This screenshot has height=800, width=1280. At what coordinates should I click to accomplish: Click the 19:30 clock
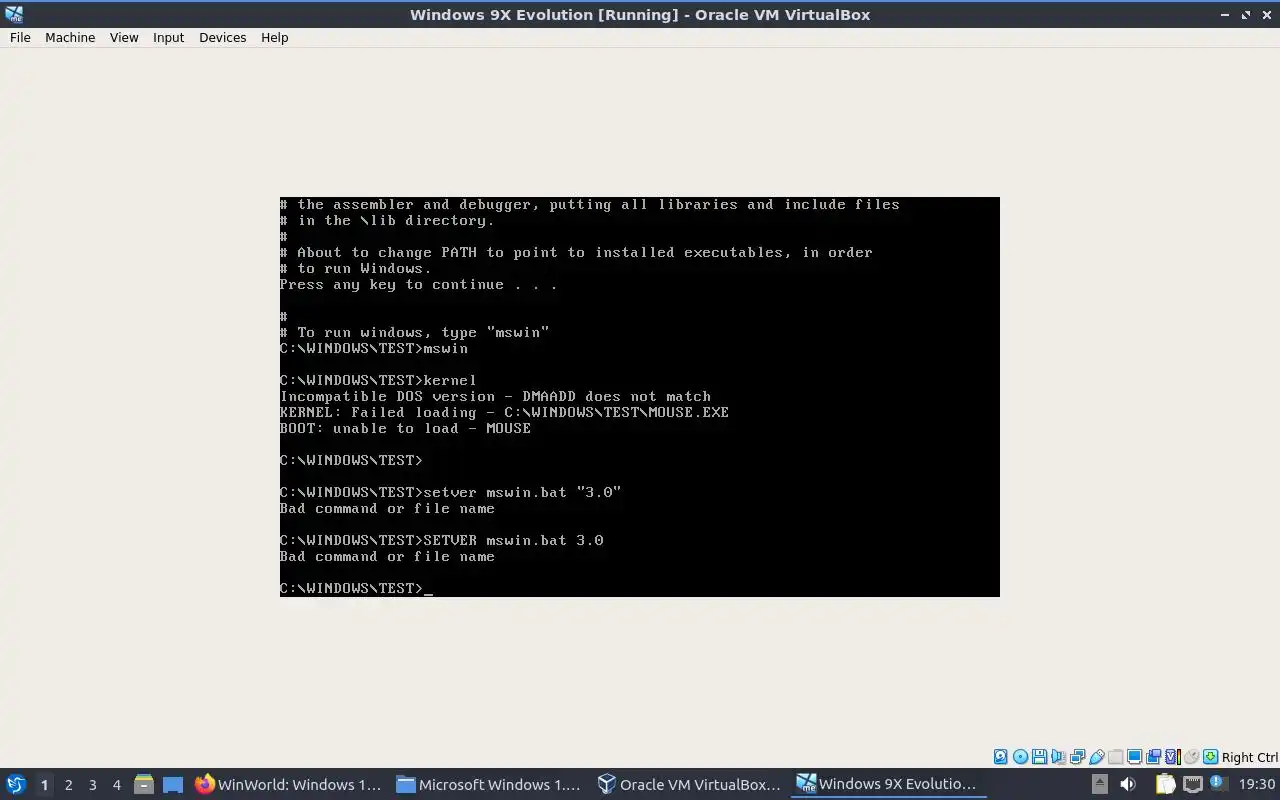point(1257,784)
